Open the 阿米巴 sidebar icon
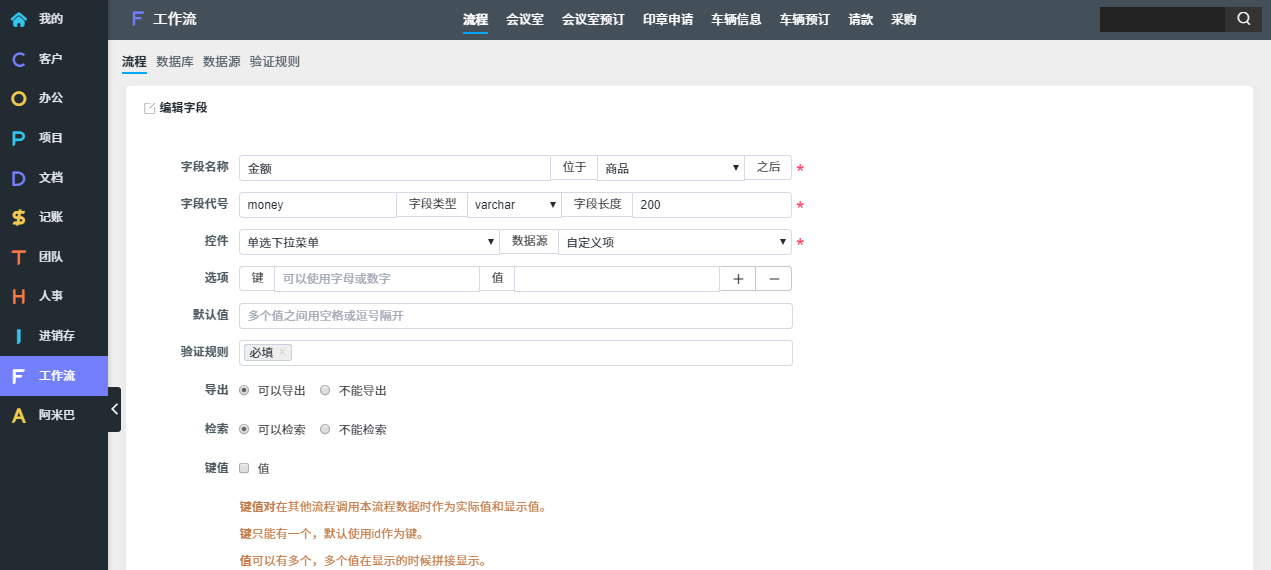This screenshot has height=570, width=1271. [19, 415]
